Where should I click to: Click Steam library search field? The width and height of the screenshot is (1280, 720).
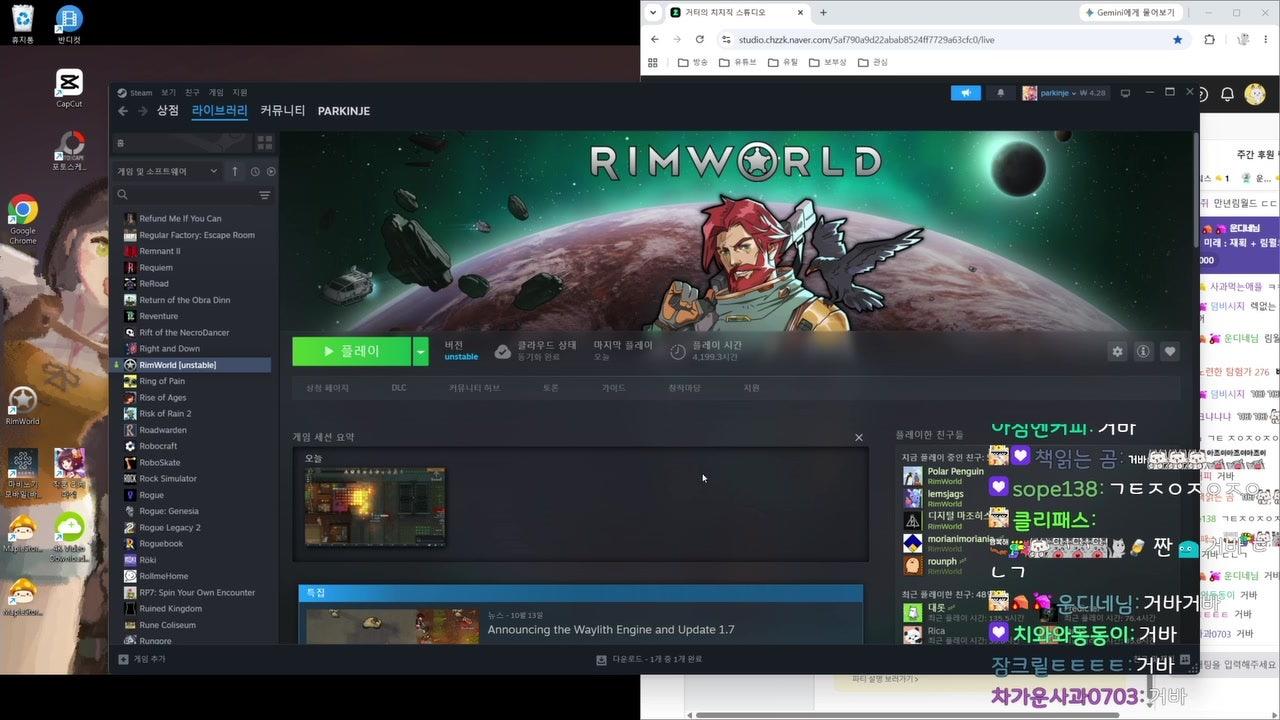coord(185,195)
